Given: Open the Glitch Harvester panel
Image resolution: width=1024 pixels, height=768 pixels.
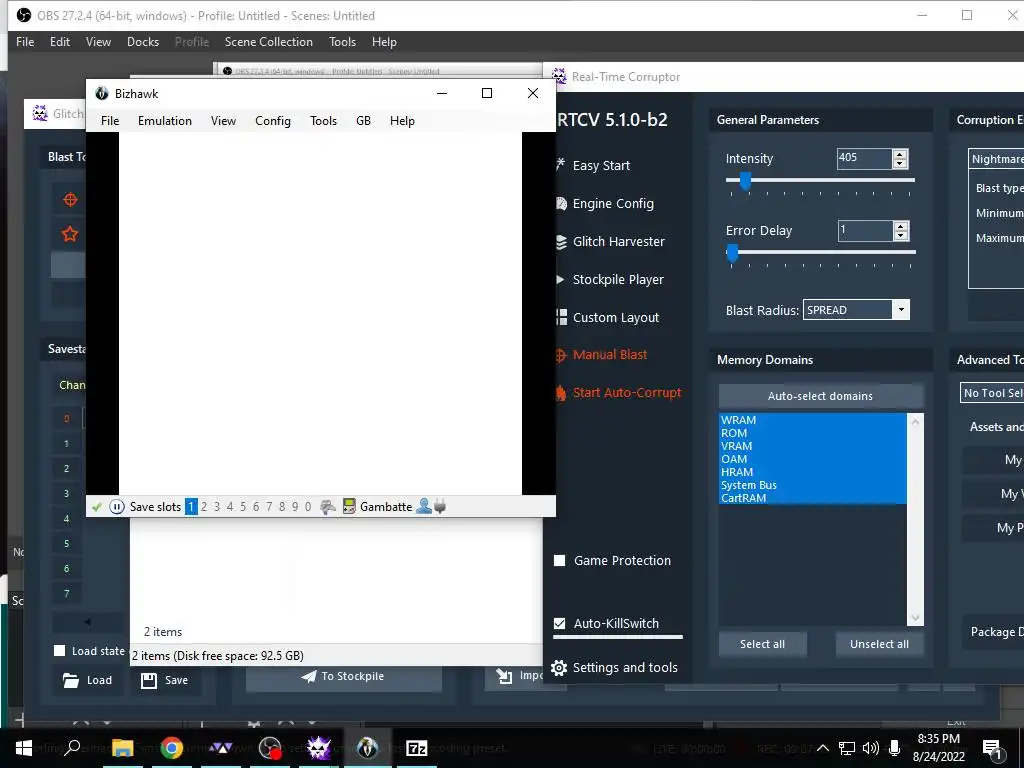Looking at the screenshot, I should point(618,242).
